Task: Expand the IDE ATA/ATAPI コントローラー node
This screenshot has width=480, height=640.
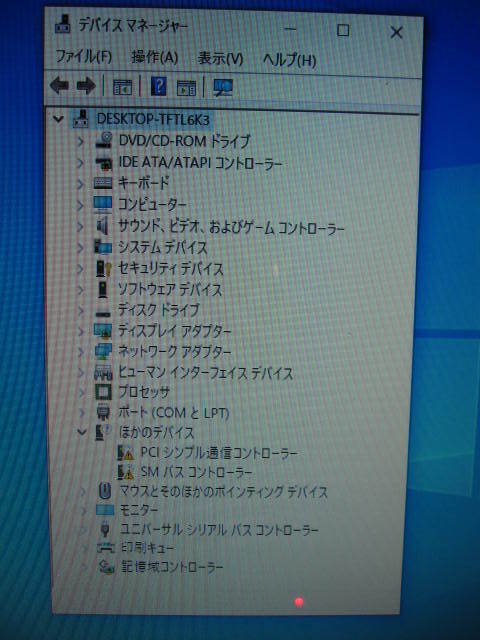Action: pyautogui.click(x=81, y=163)
